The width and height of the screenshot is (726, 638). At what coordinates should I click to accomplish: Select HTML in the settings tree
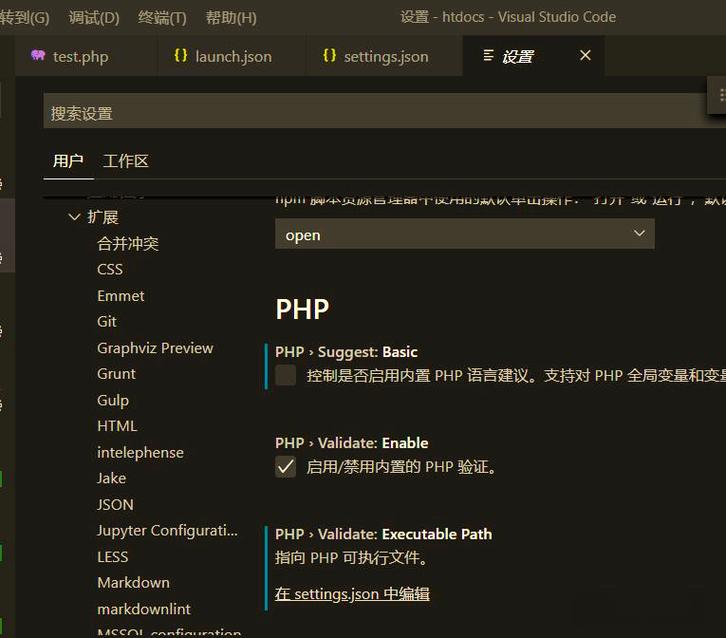click(117, 426)
